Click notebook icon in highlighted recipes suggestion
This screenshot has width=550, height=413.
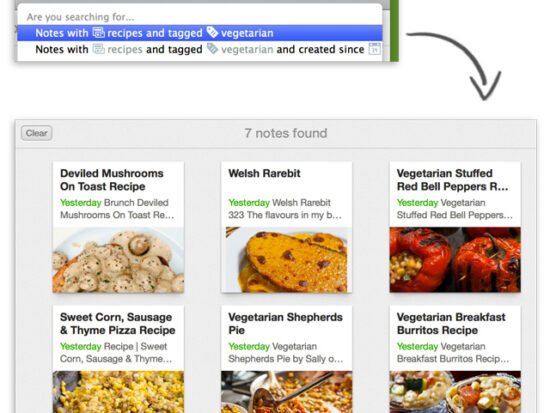pyautogui.click(x=99, y=33)
